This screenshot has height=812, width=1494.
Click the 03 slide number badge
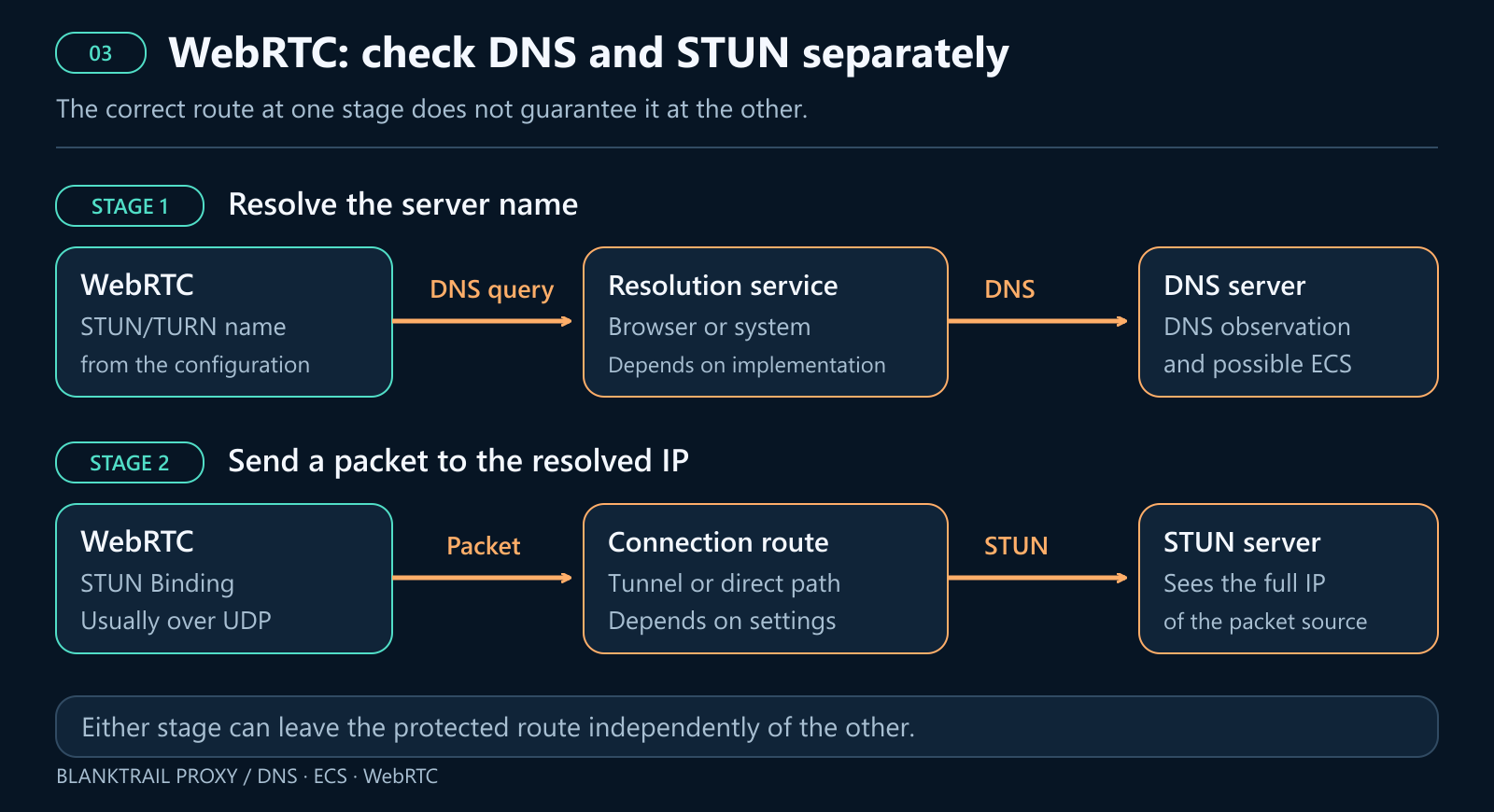(101, 53)
